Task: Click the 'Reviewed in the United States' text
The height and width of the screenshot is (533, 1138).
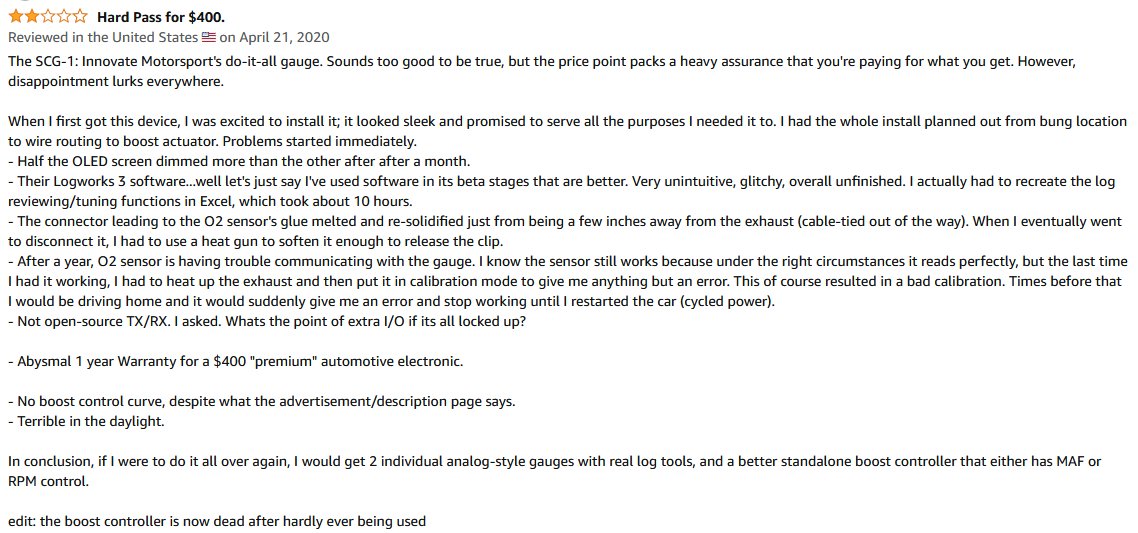Action: (103, 36)
